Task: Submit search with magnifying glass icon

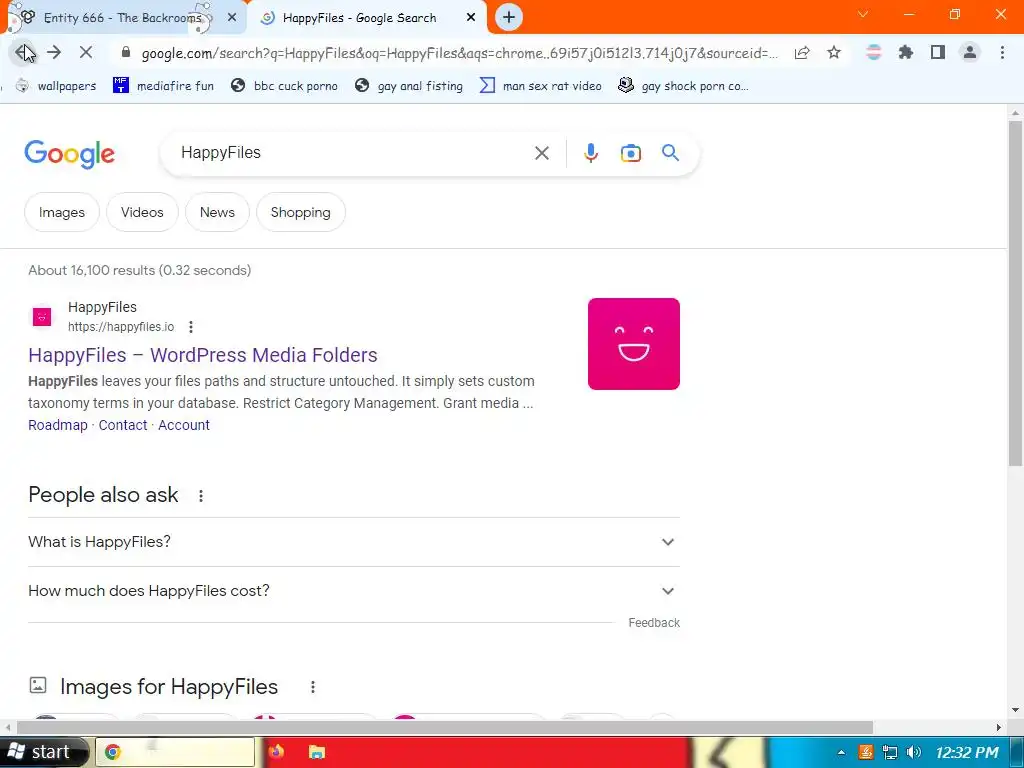Action: pyautogui.click(x=670, y=153)
